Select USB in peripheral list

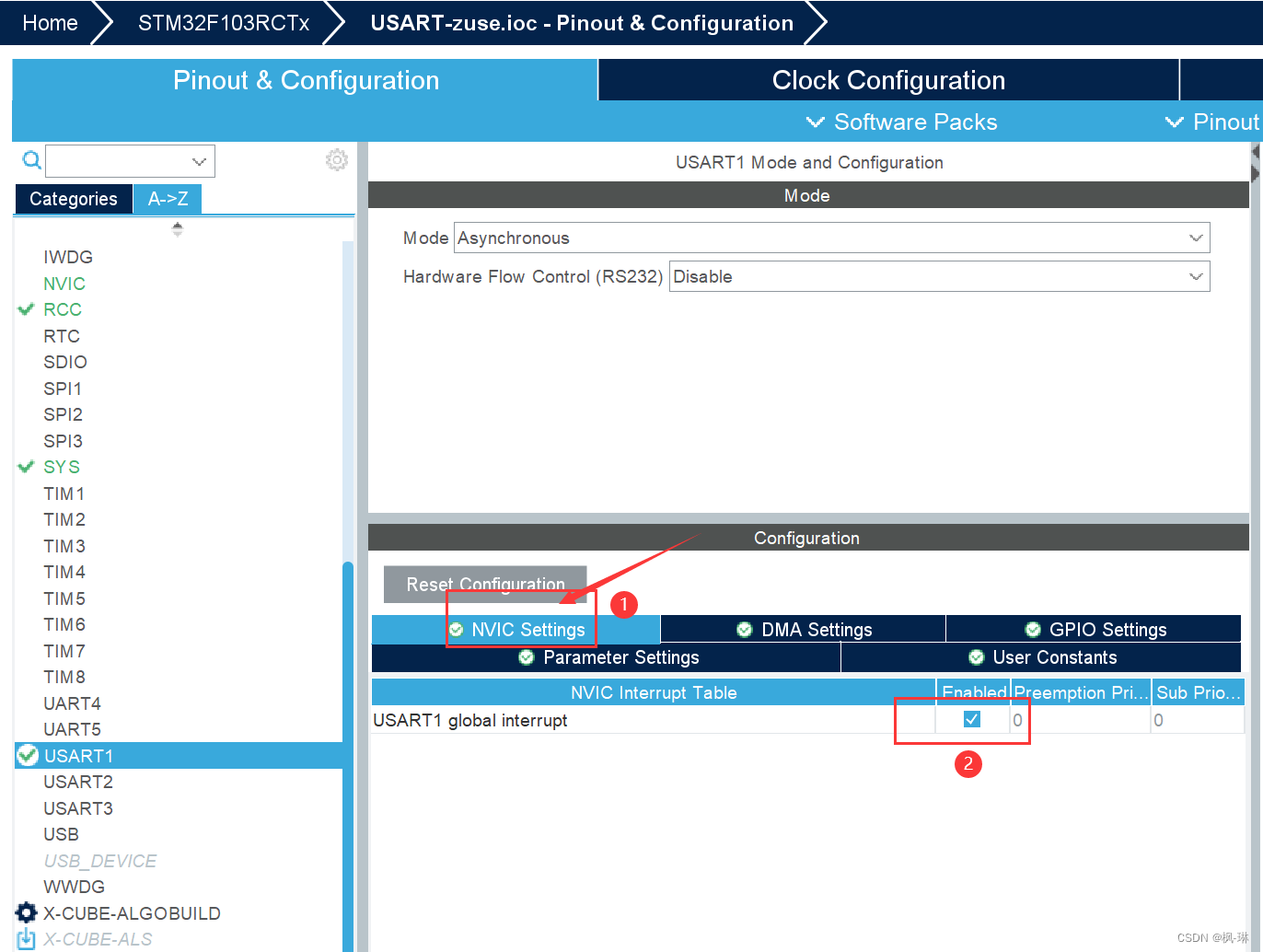(61, 834)
